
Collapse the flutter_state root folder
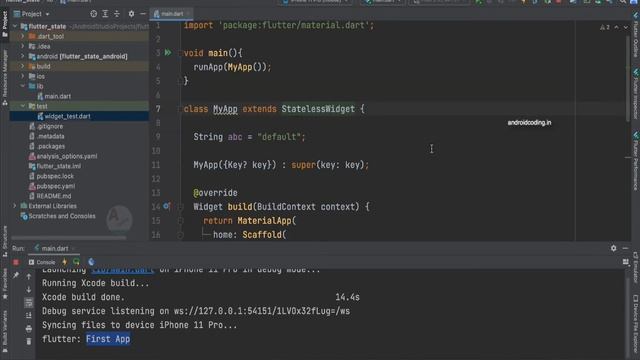[x=15, y=27]
